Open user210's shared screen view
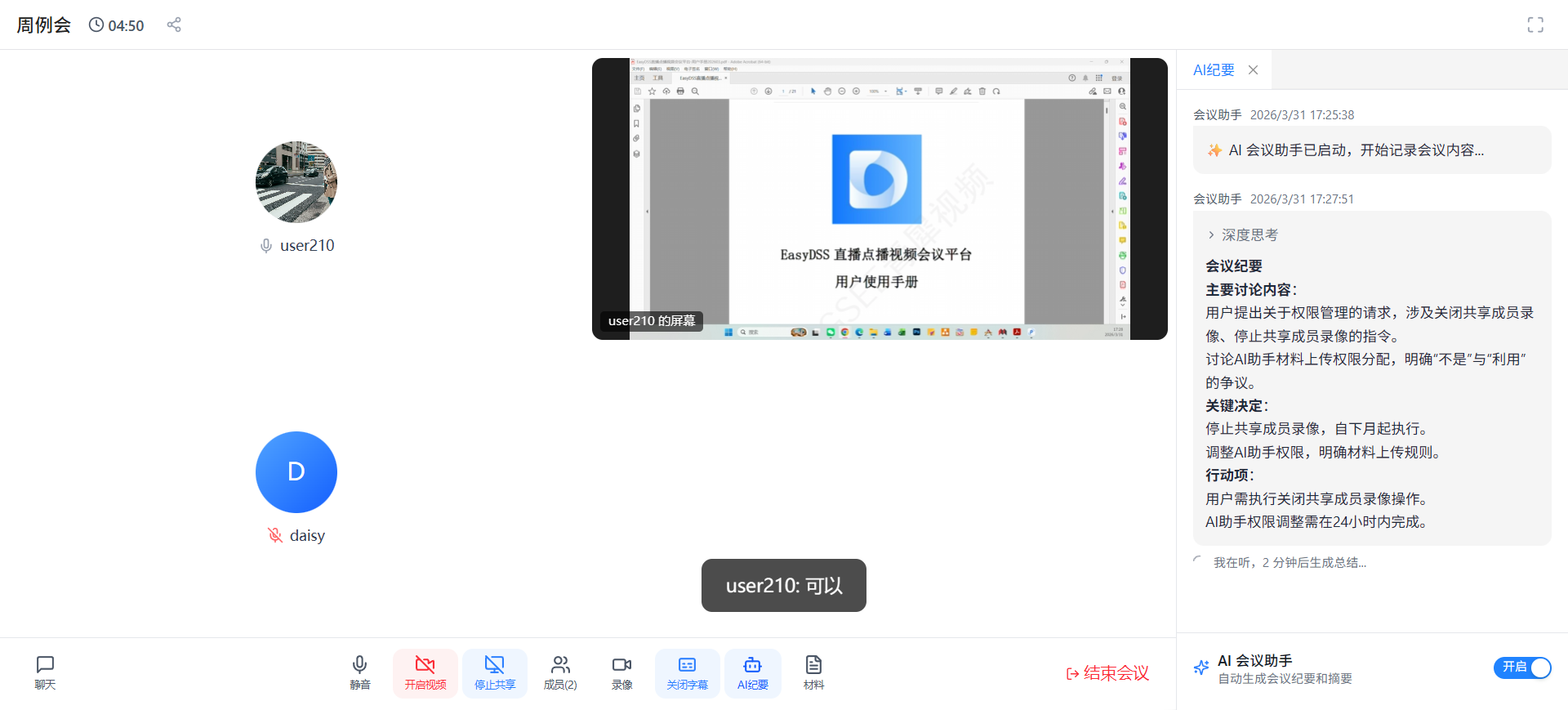Image resolution: width=1568 pixels, height=710 pixels. [x=880, y=199]
